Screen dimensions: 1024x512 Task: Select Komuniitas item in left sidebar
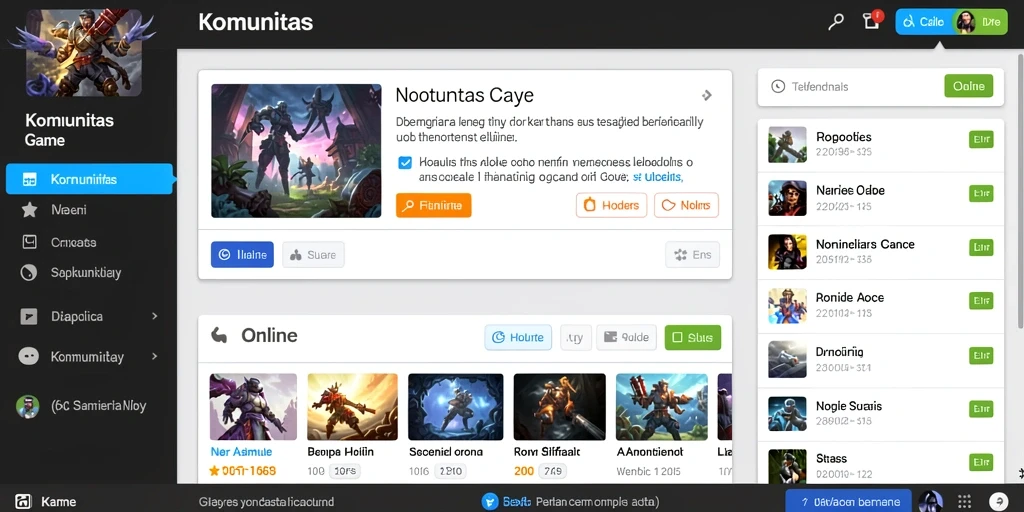tap(89, 179)
